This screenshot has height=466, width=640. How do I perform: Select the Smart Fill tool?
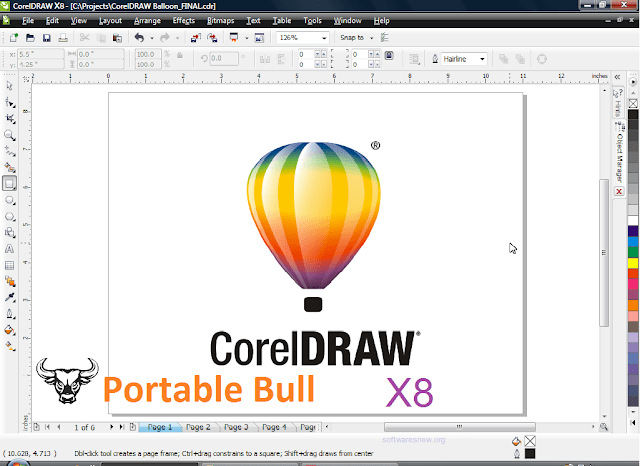pyautogui.click(x=9, y=167)
